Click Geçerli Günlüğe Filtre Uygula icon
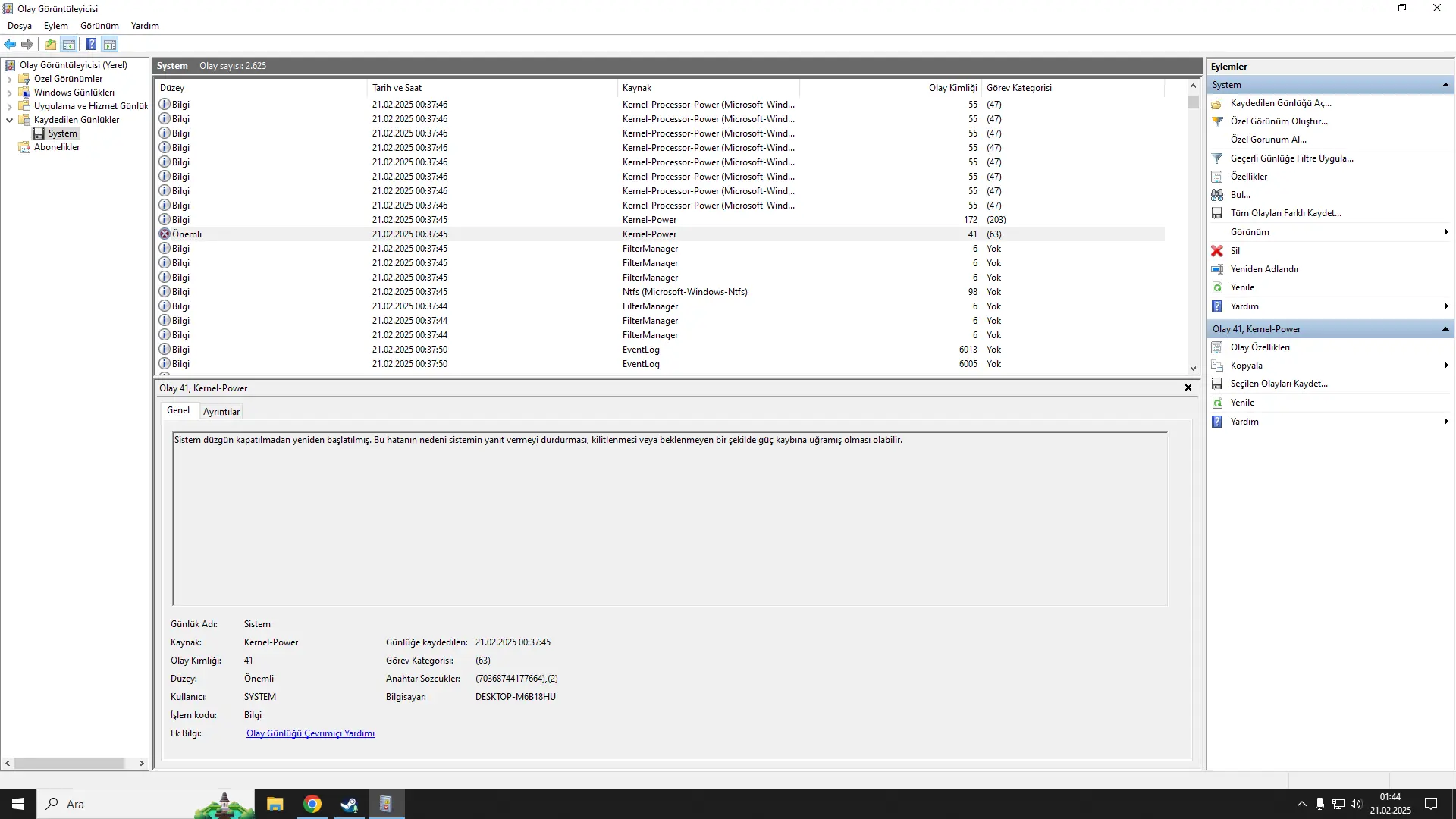1456x819 pixels. (1217, 158)
